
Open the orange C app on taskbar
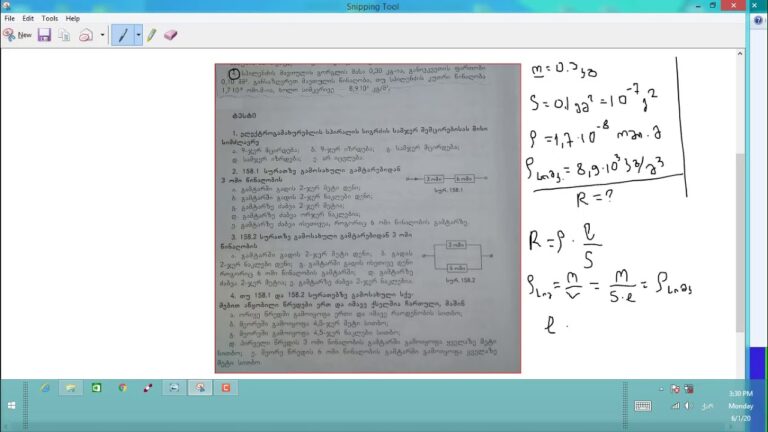point(226,388)
